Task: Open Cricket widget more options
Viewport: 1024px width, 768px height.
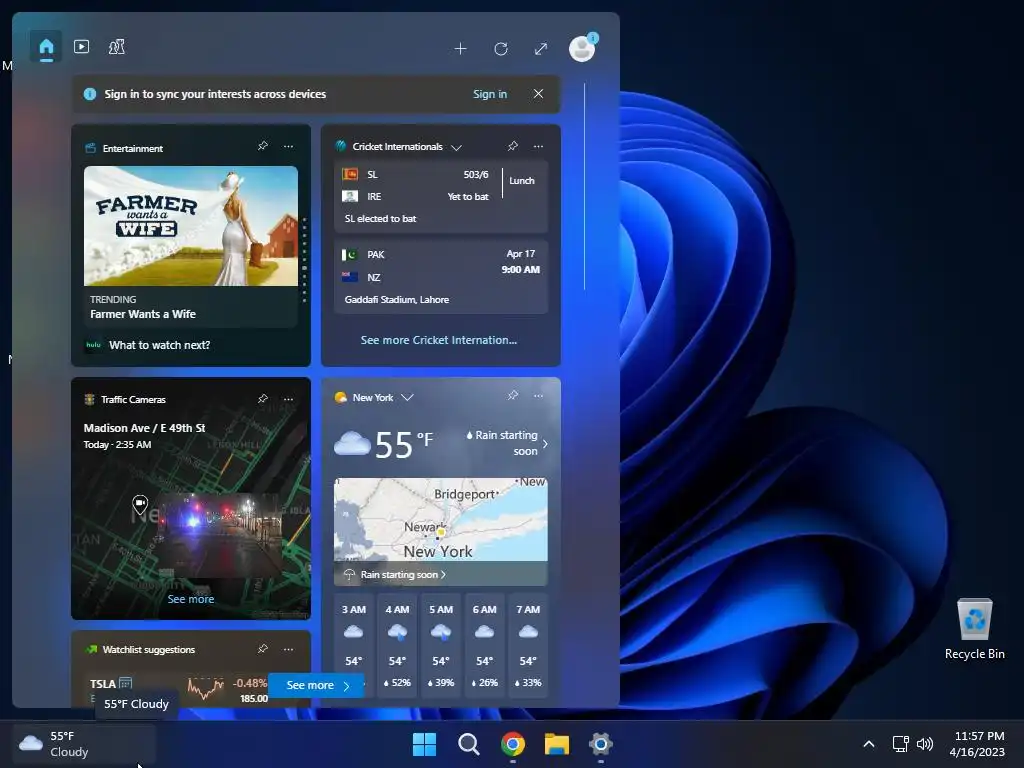Action: 538,146
